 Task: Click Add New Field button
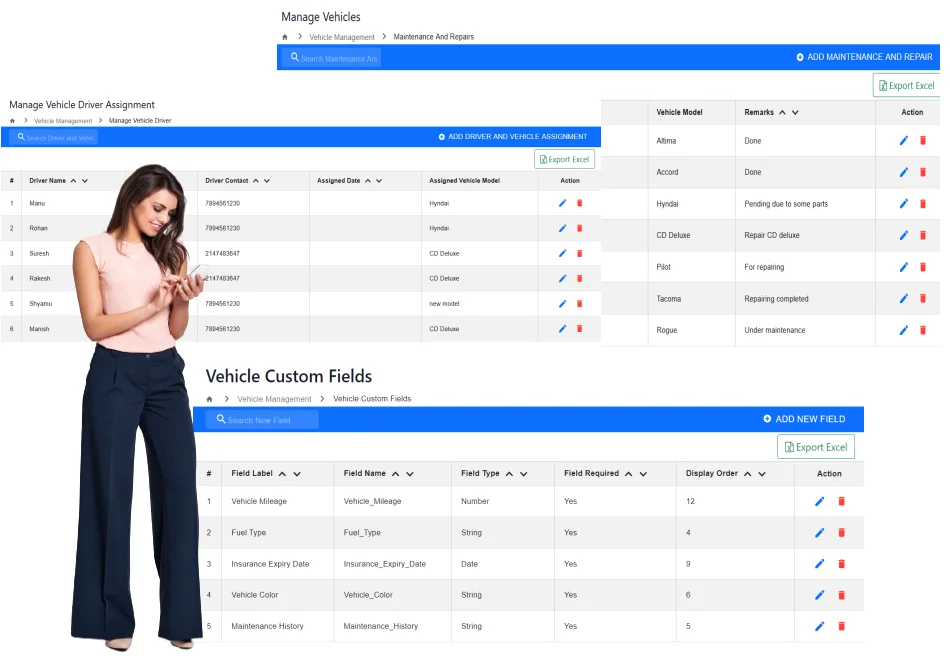tap(804, 419)
